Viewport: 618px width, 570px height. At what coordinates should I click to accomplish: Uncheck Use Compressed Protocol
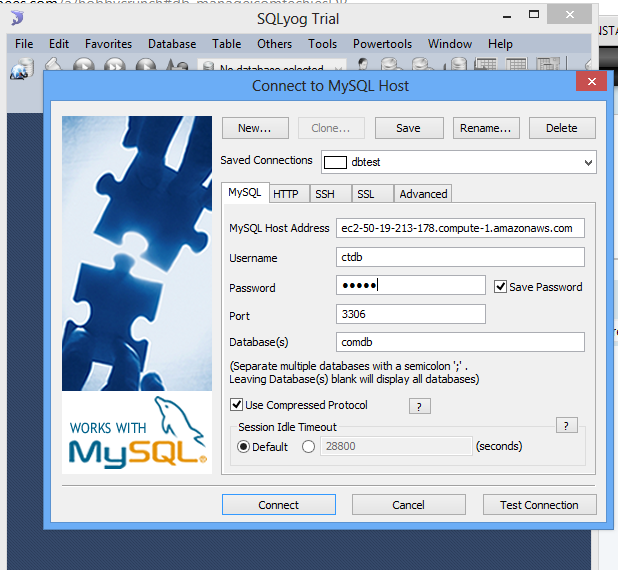click(236, 404)
